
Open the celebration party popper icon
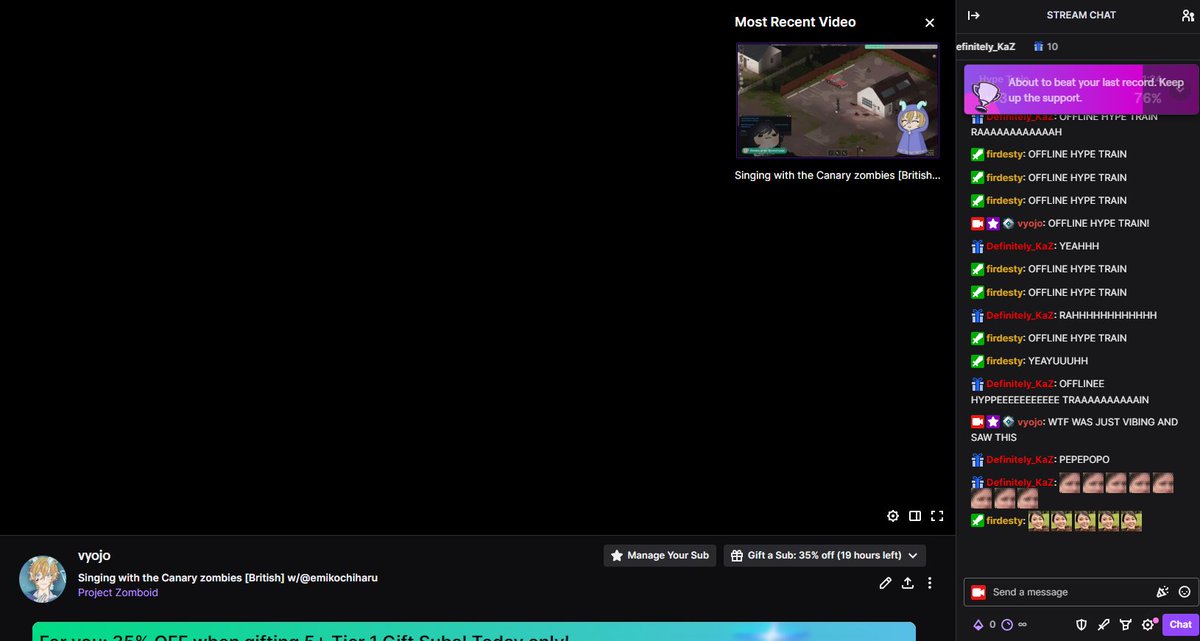pyautogui.click(x=1163, y=592)
